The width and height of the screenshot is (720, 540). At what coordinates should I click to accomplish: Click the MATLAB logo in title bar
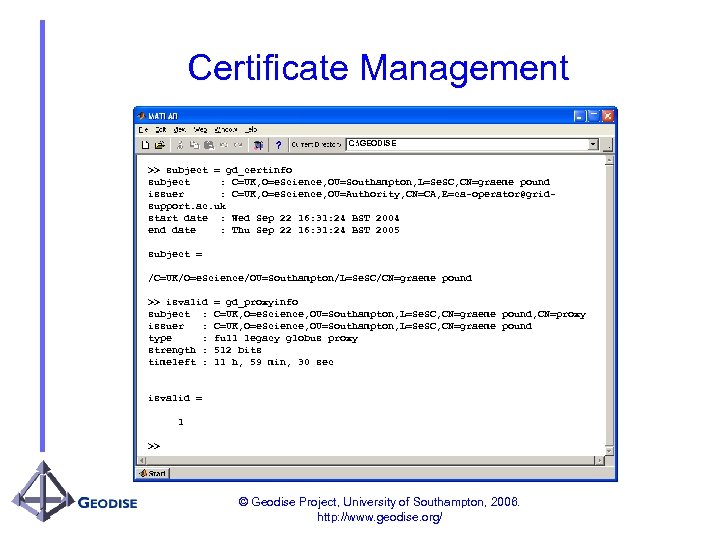pyautogui.click(x=141, y=116)
